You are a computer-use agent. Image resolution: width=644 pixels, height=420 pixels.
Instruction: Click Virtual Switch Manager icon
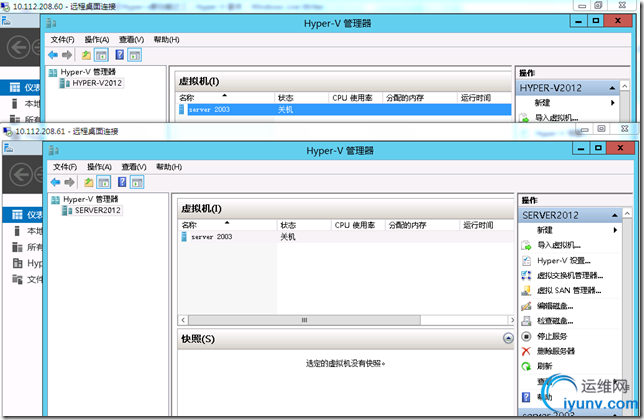click(526, 275)
